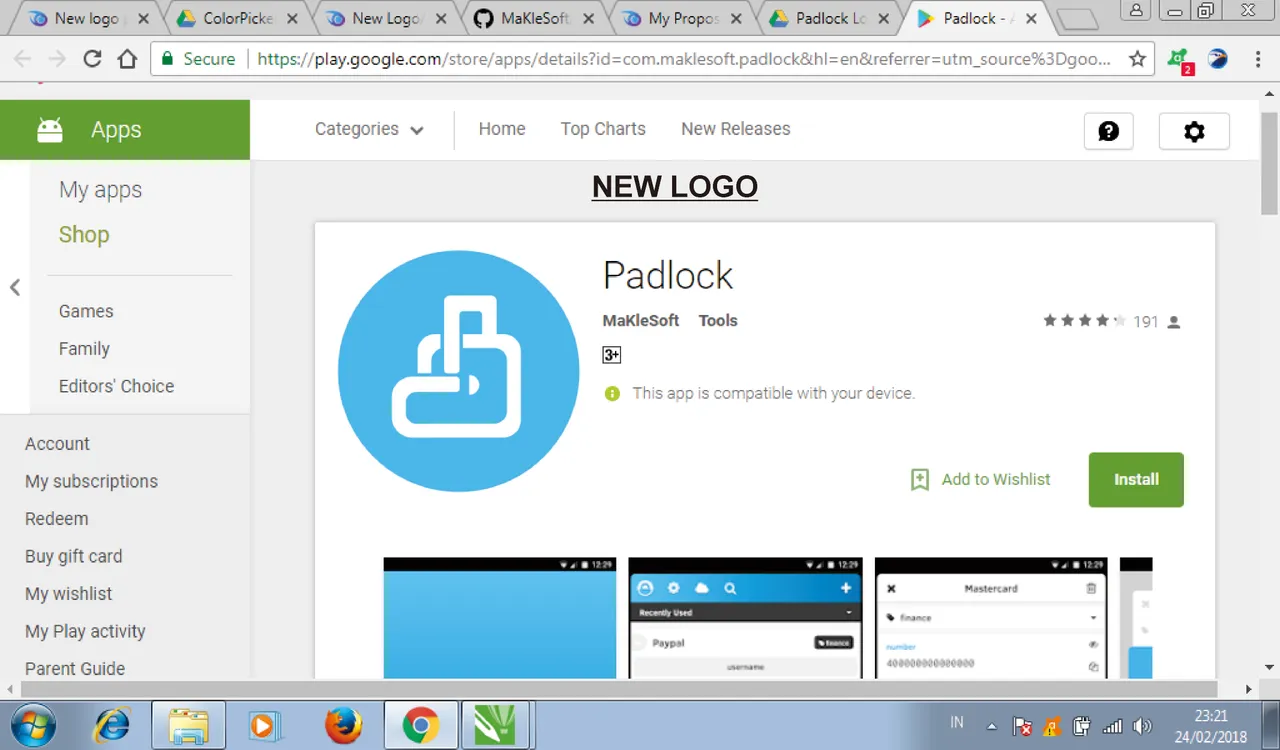The image size is (1280, 750).
Task: Open Parent Guide
Action: (x=75, y=669)
